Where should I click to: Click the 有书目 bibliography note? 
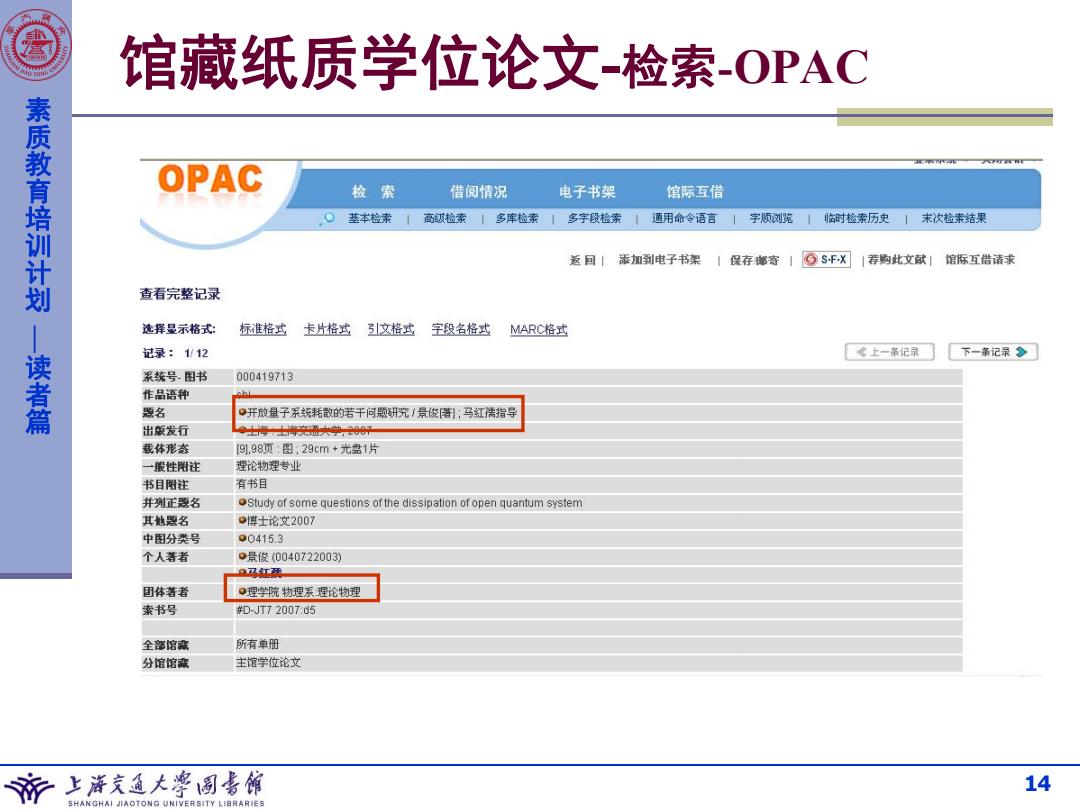point(252,484)
